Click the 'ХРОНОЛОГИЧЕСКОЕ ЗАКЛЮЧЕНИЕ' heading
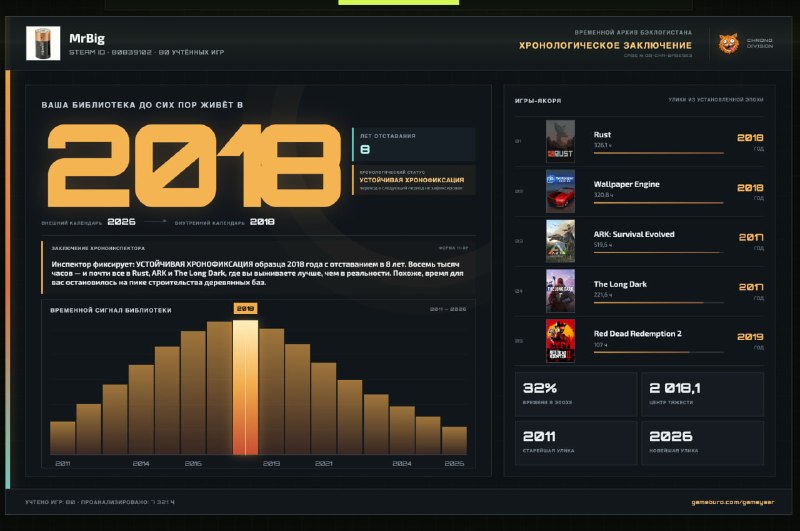The image size is (800, 531). [x=606, y=45]
